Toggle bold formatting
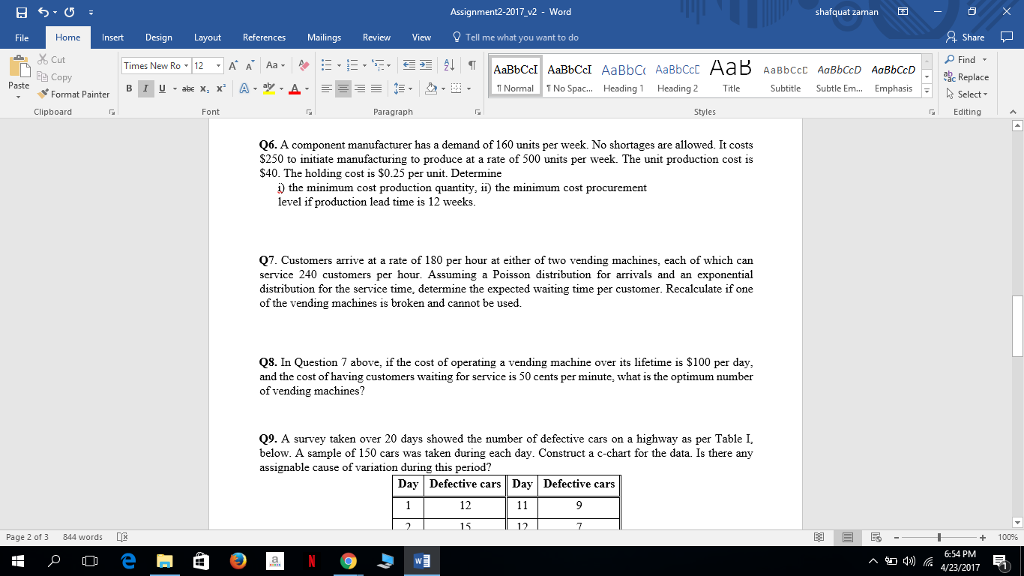 [x=128, y=88]
